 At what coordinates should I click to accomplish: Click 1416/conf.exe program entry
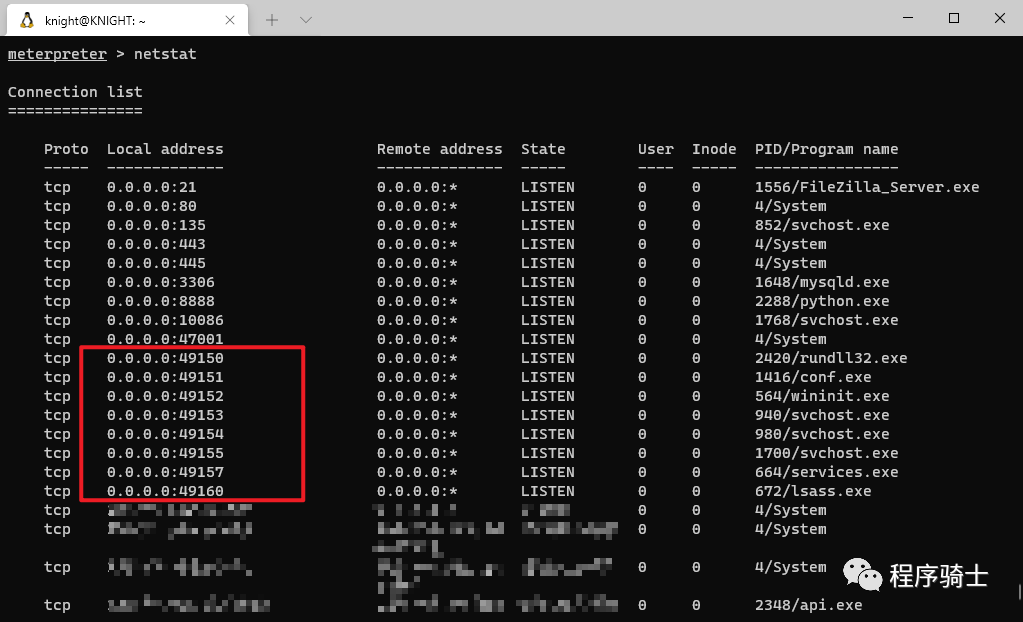point(813,377)
